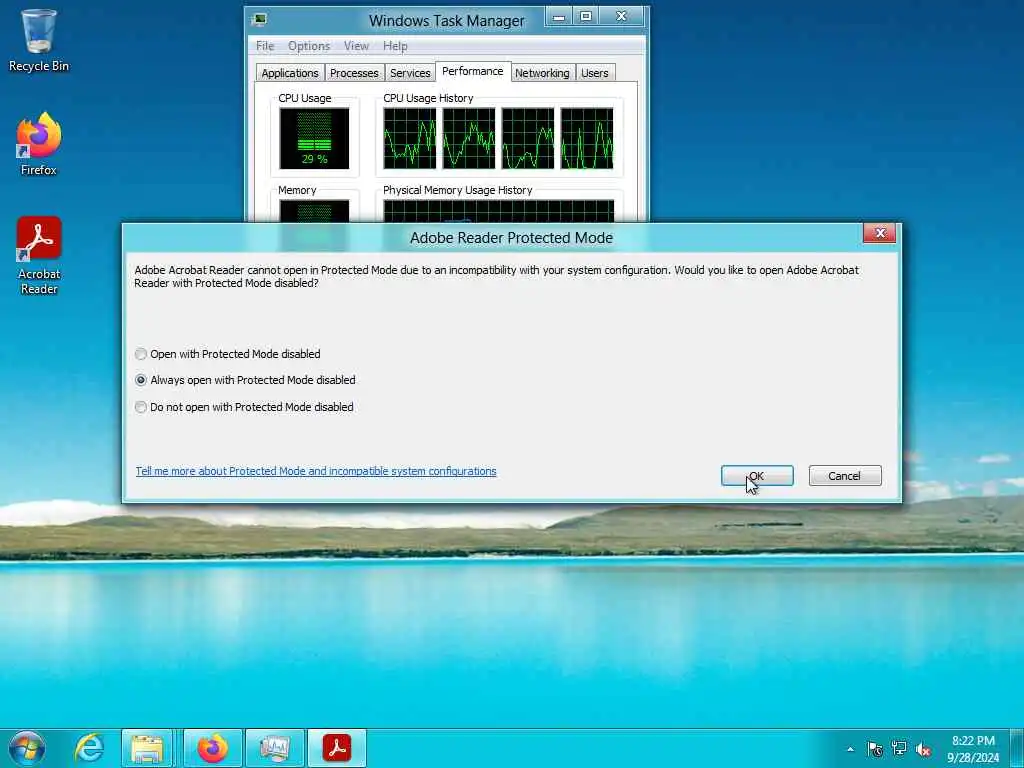Viewport: 1024px width, 768px height.
Task: Switch to the Processes tab
Action: point(354,72)
